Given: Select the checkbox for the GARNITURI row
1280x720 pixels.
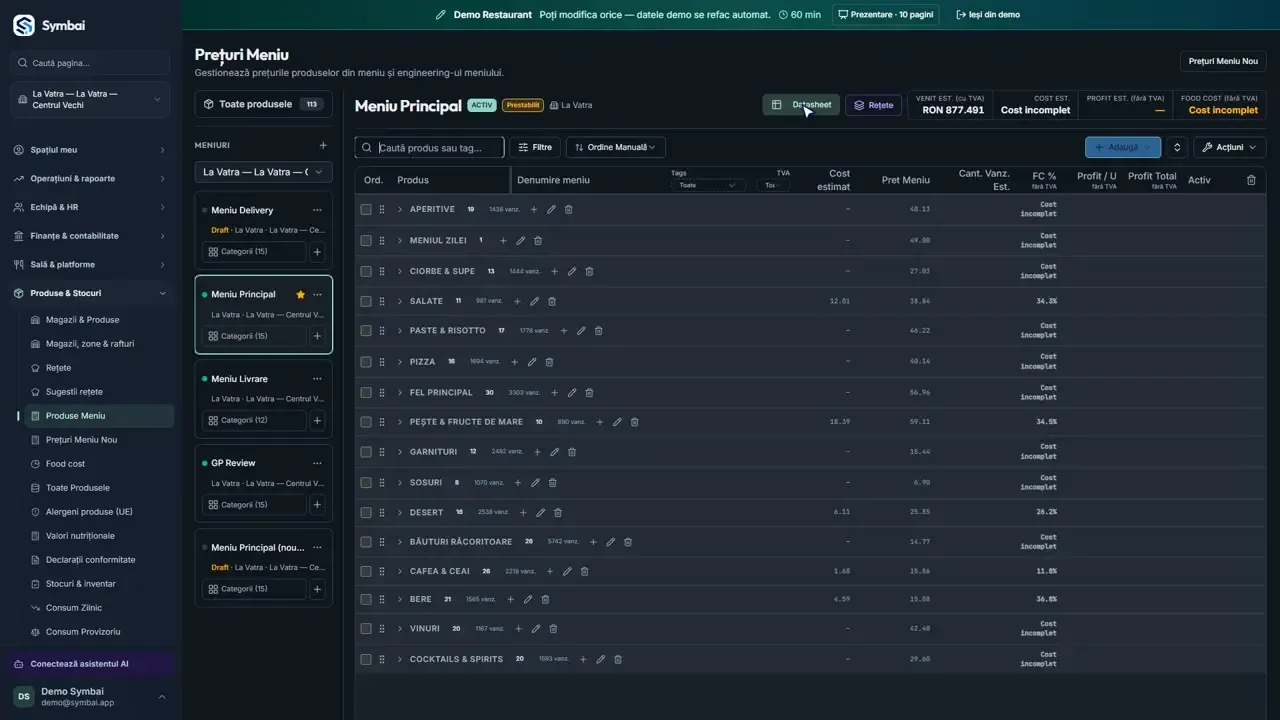Looking at the screenshot, I should pos(366,452).
